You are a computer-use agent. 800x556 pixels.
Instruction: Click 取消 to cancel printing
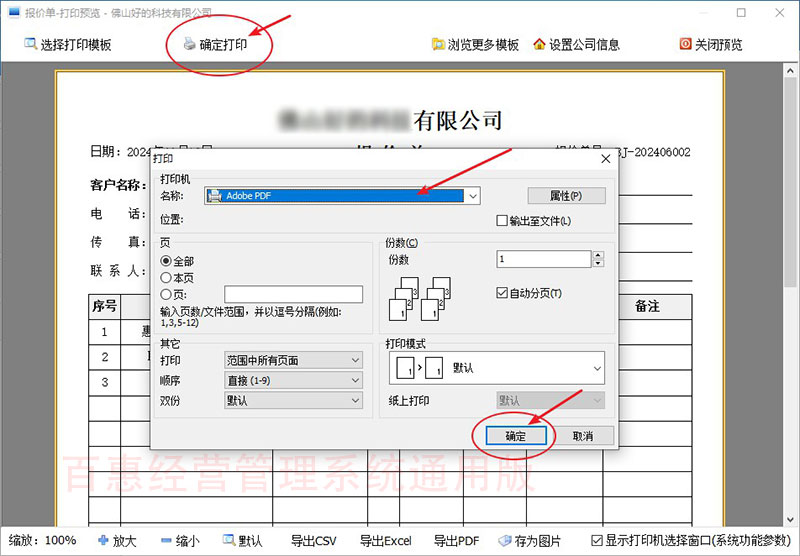tap(583, 436)
